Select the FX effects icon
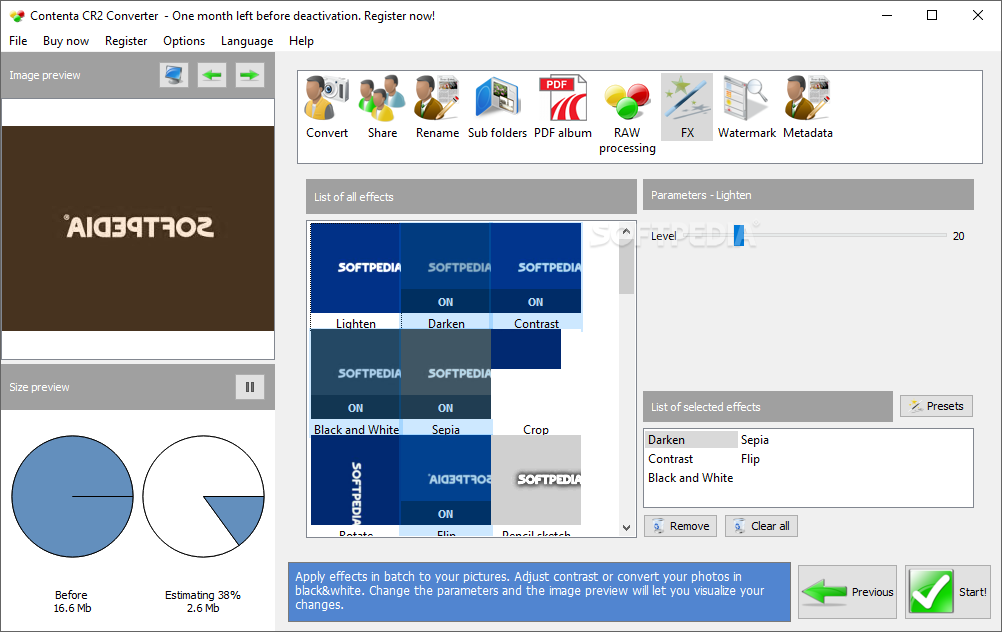This screenshot has width=1002, height=632. [x=687, y=107]
